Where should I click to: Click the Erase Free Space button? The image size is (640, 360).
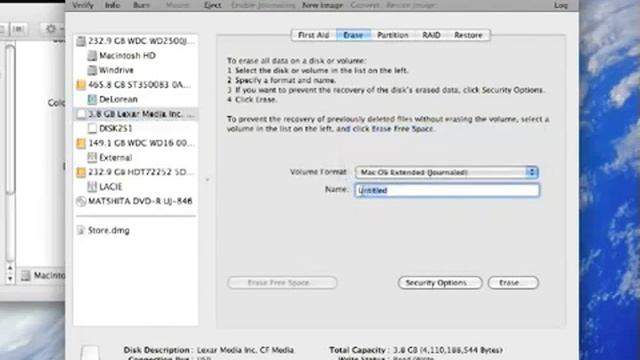pos(282,283)
